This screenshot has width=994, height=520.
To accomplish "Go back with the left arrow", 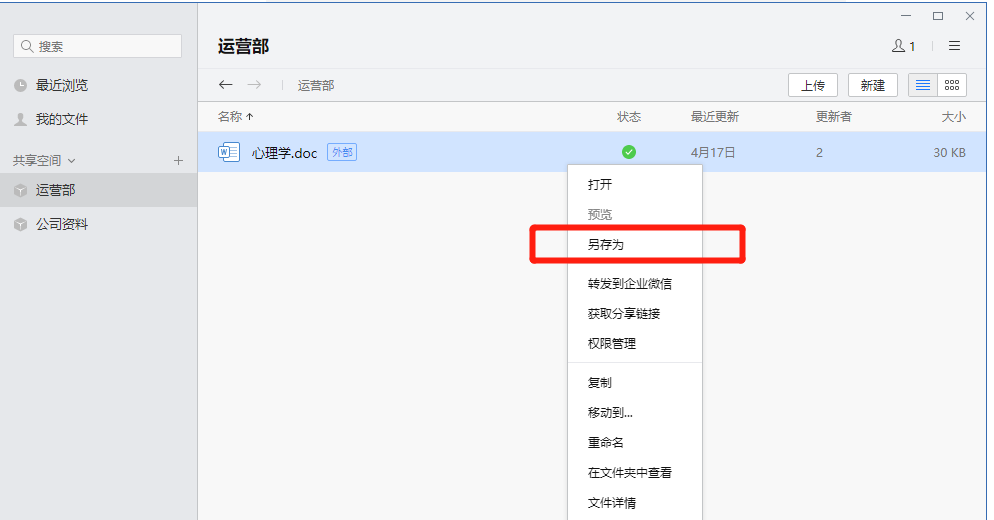I will click(226, 84).
